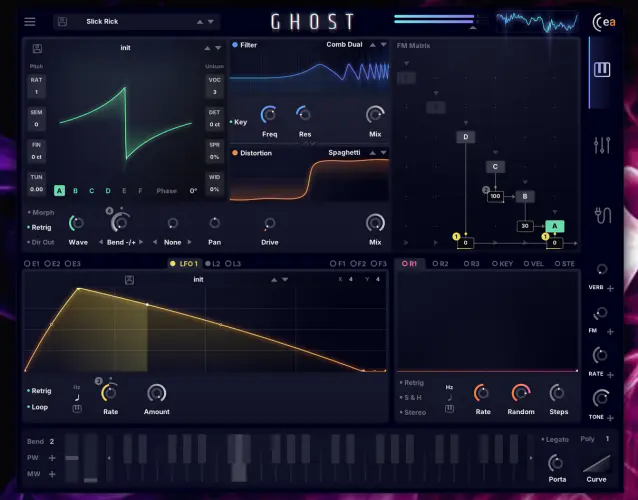Click the Bend range value 2
Screen dimensions: 638x500
click(x=52, y=441)
